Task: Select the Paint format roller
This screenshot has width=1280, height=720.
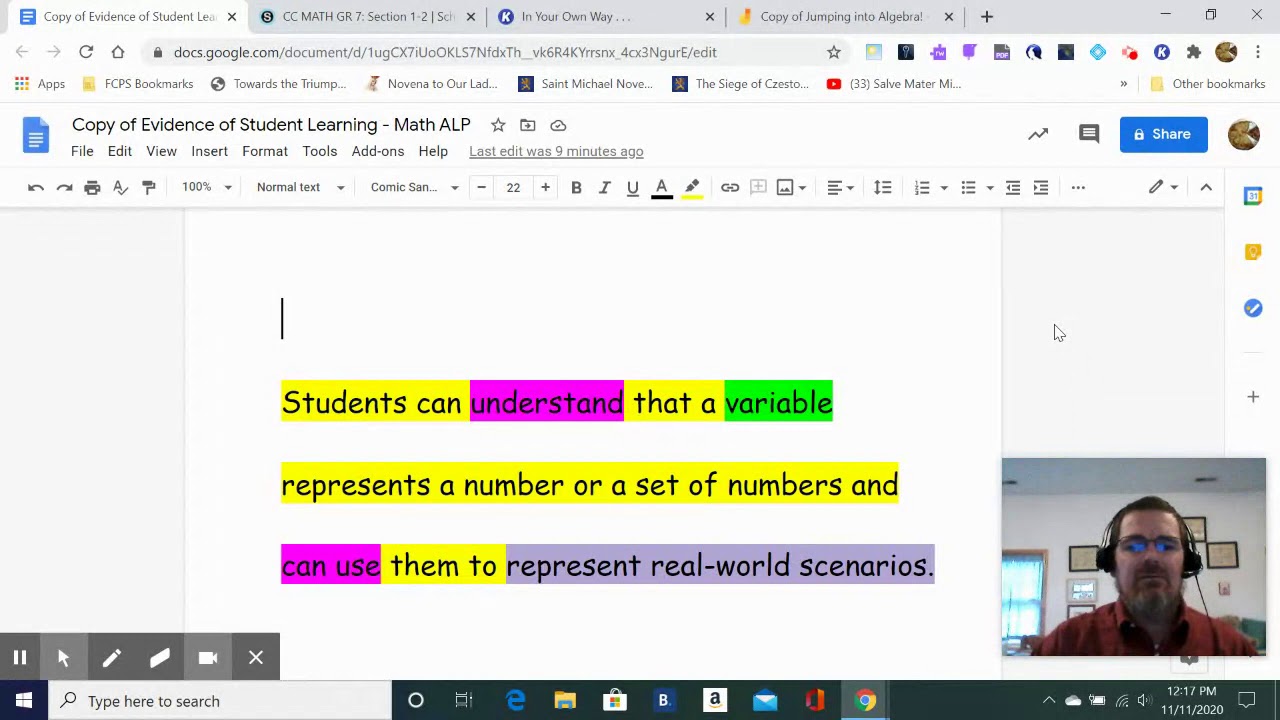Action: point(148,187)
